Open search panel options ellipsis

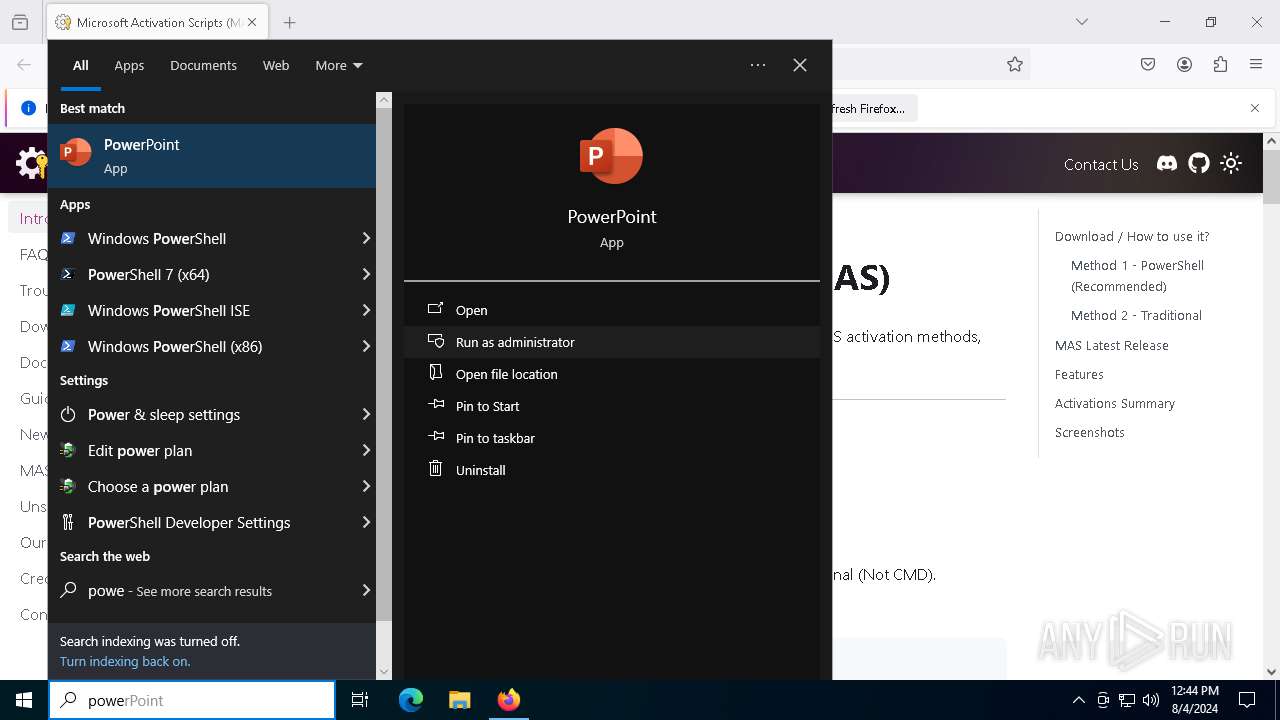(x=758, y=65)
